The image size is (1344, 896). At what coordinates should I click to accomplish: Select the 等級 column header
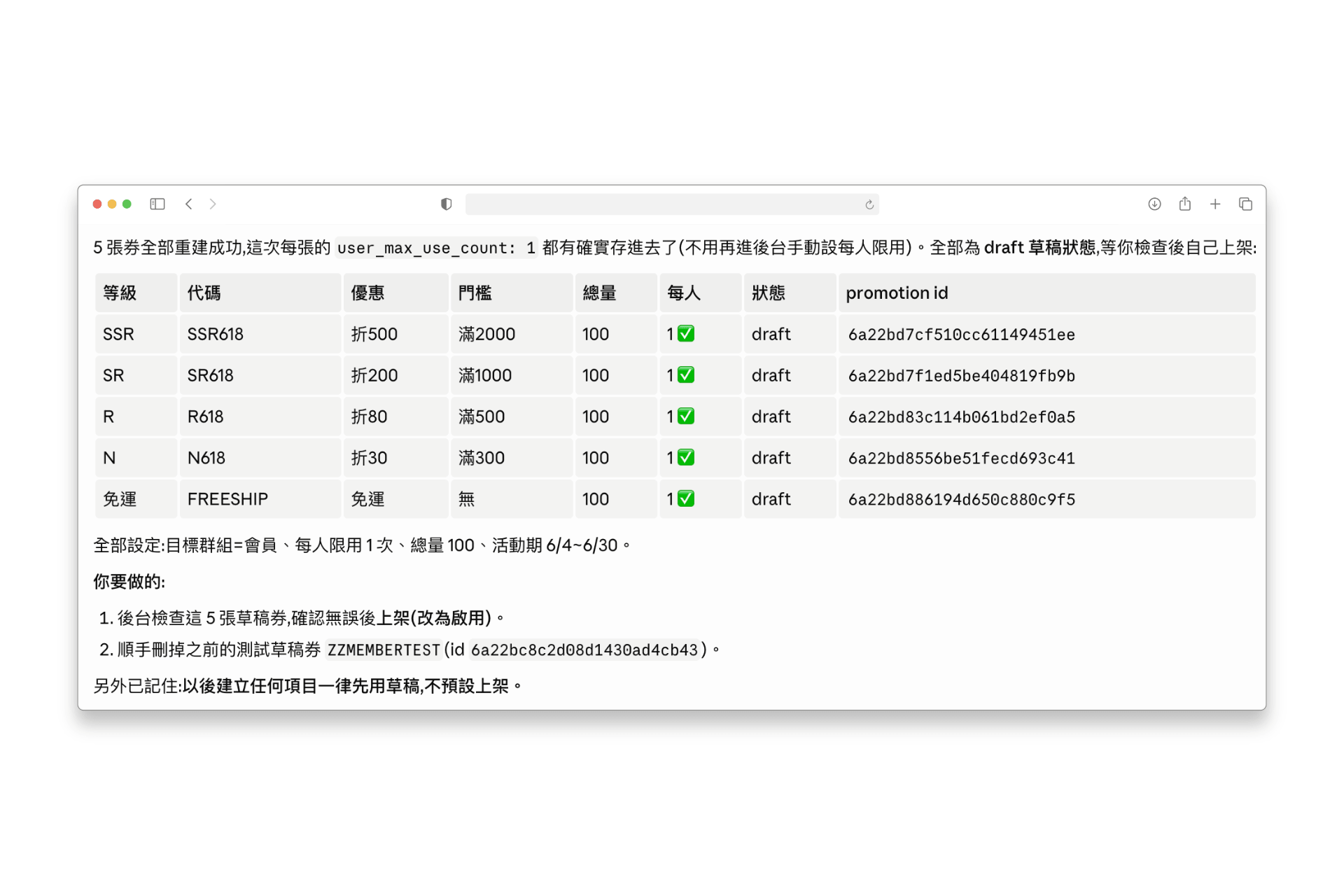tap(136, 293)
